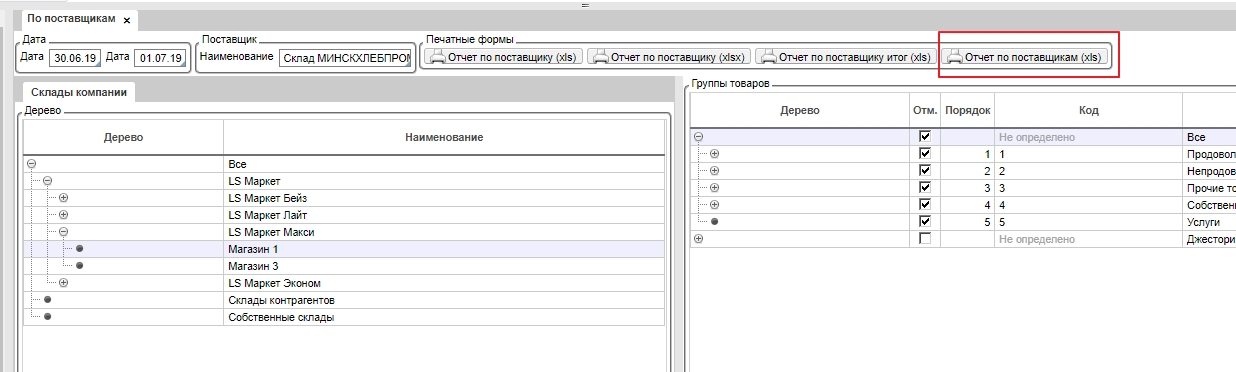Click the Отчет по поставщику итог (xls) button
1236x372 pixels.
click(847, 58)
